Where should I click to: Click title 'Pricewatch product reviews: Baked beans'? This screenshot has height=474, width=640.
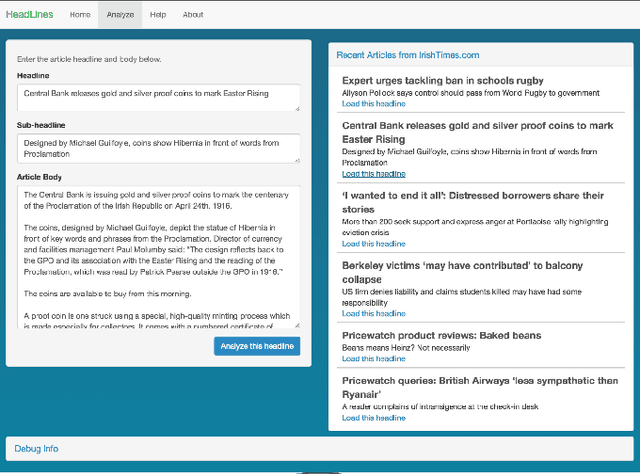coord(442,336)
